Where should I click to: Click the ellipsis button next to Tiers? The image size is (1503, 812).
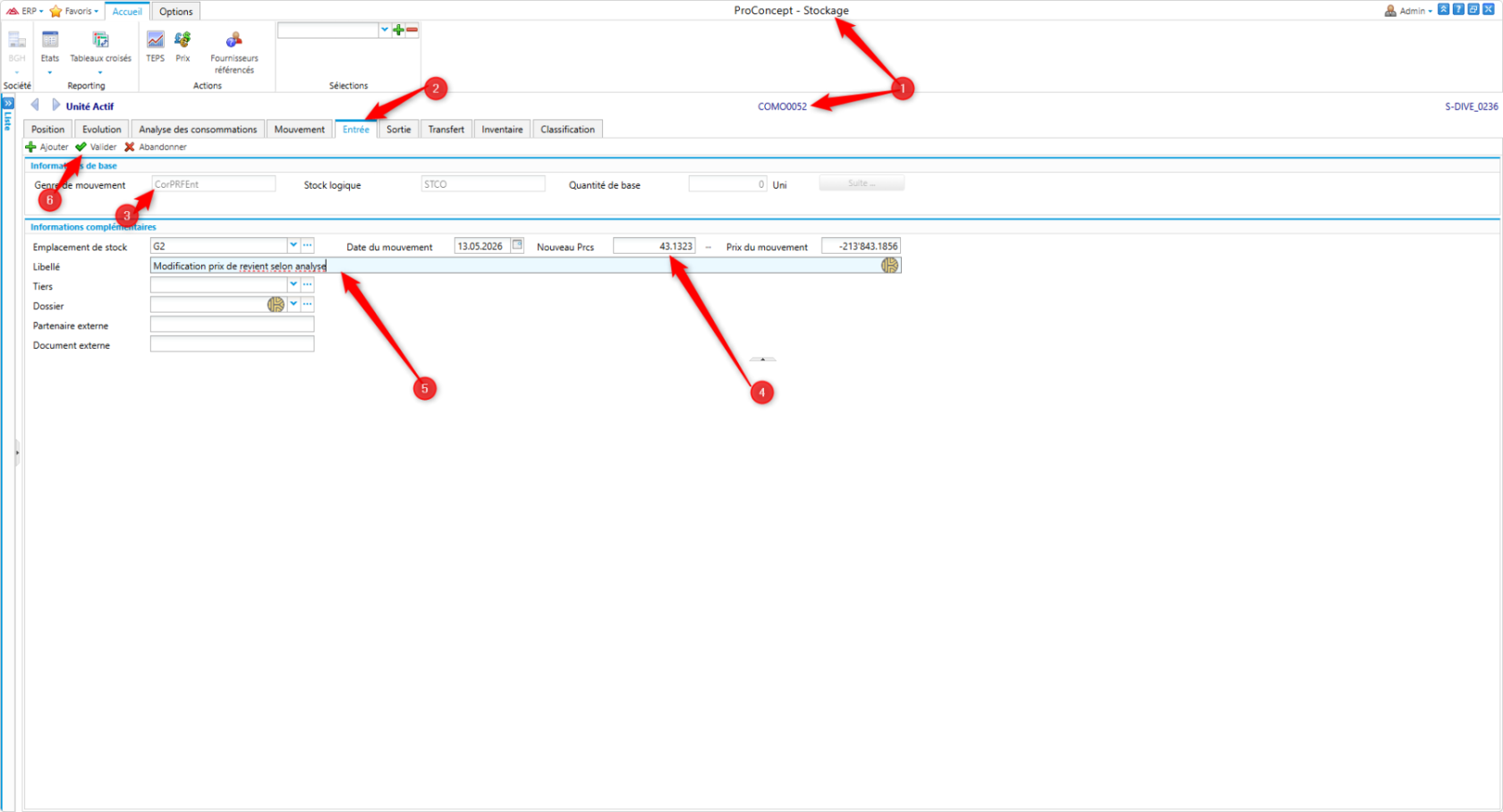pos(307,284)
